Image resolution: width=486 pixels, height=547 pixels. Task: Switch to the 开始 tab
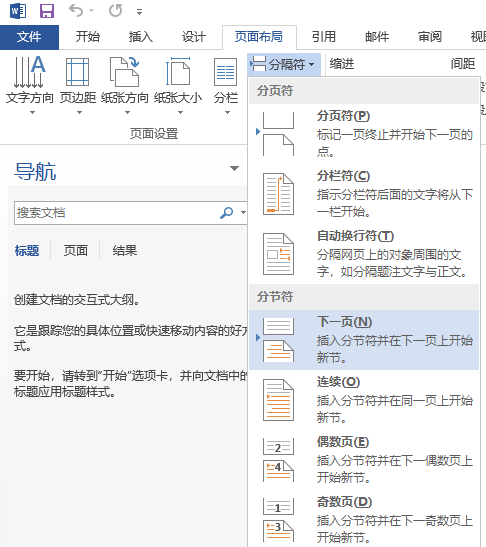point(88,37)
